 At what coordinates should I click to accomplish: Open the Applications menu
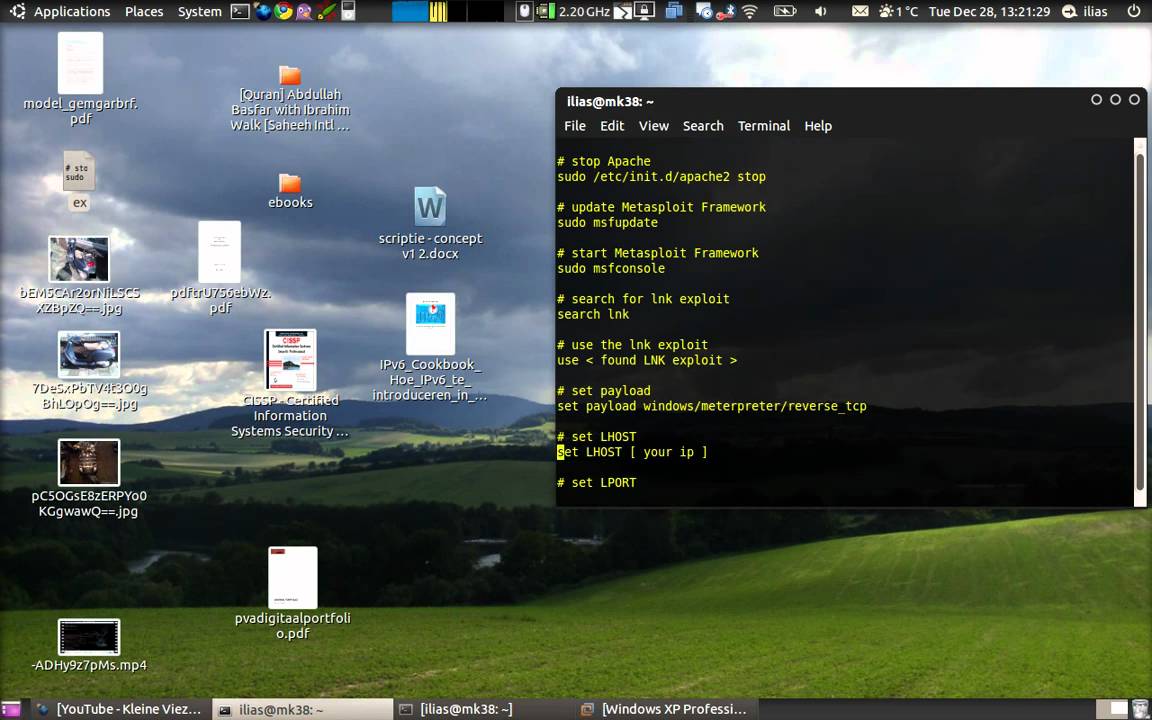[x=72, y=11]
